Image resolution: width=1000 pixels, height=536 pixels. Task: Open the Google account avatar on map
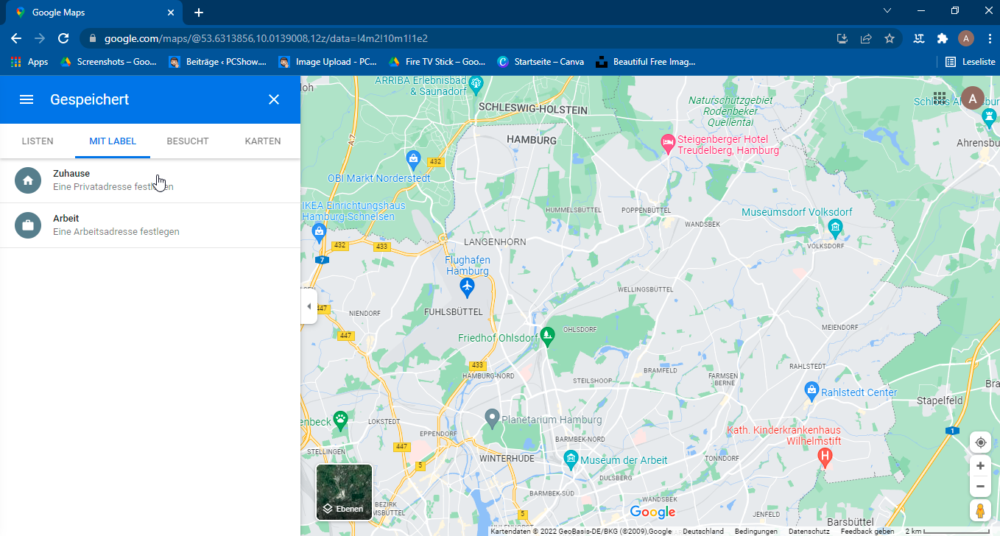click(972, 98)
